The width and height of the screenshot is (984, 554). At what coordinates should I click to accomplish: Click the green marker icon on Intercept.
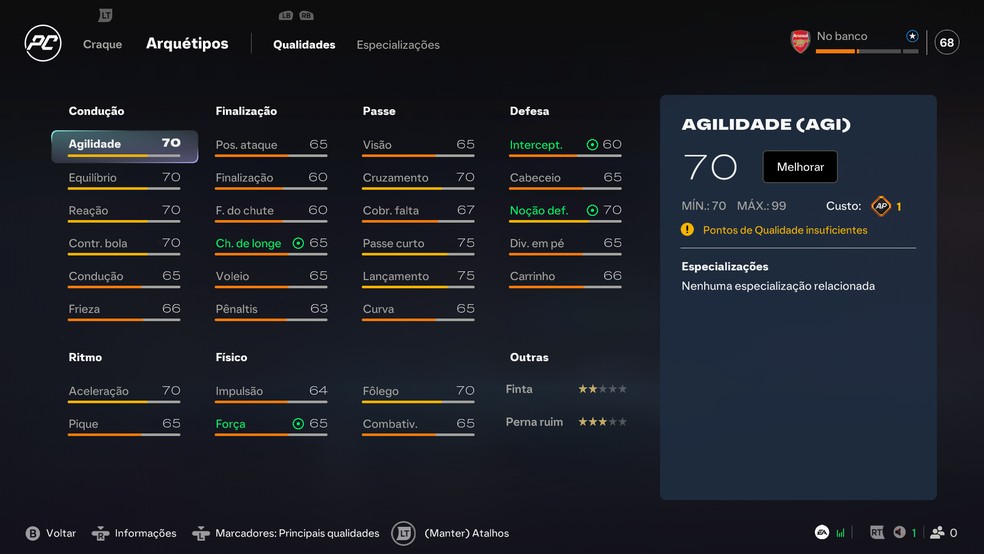point(592,145)
